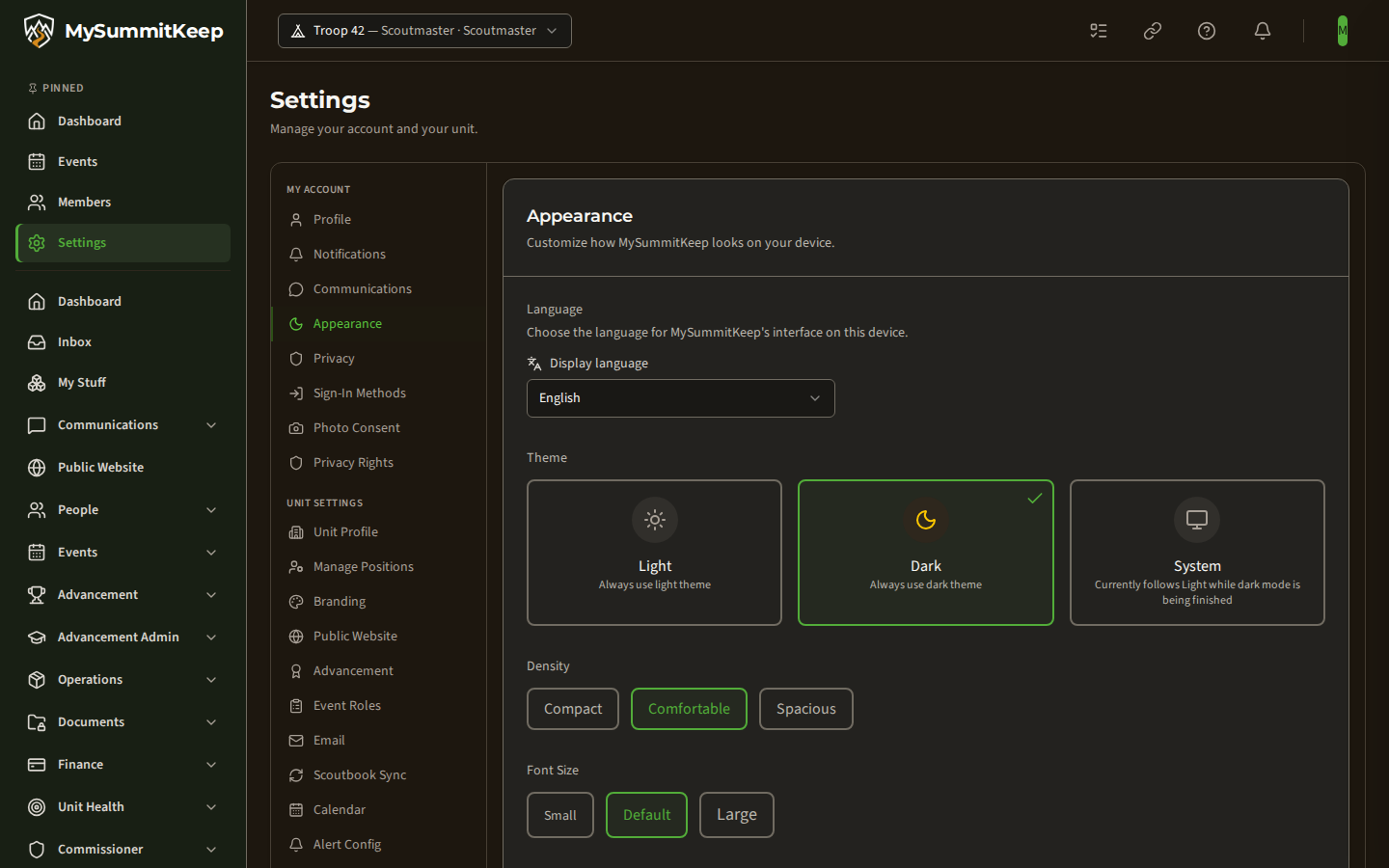Open the green user avatar

point(1343,31)
